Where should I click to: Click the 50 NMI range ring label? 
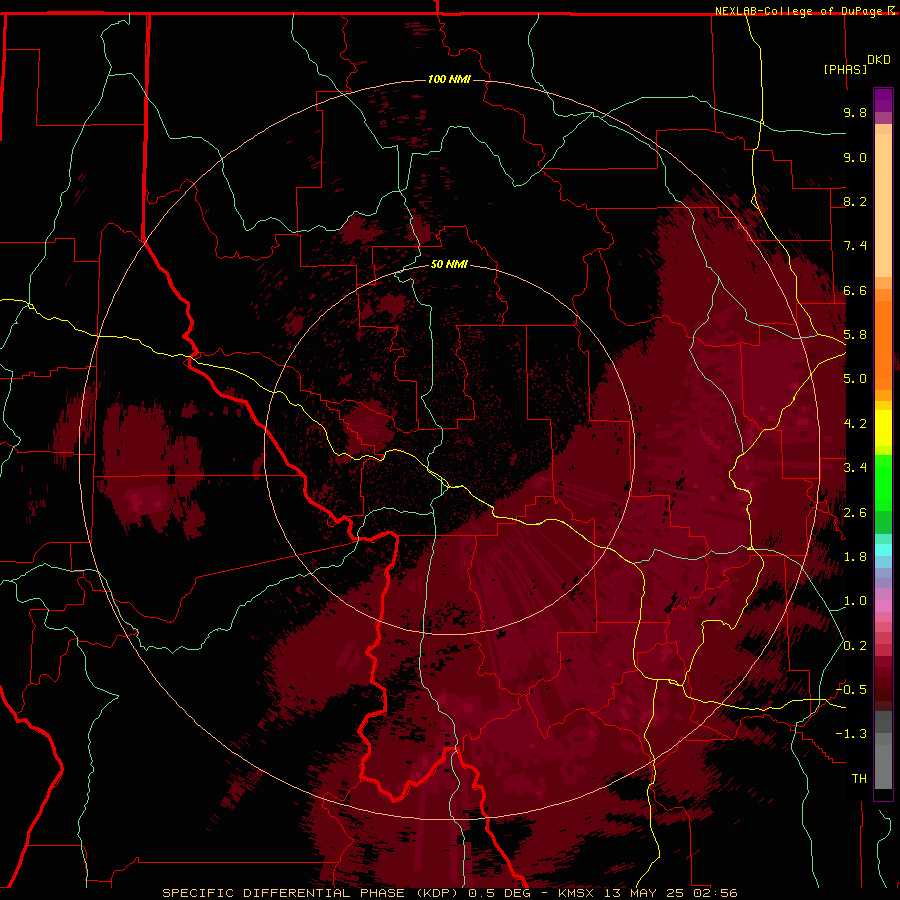point(449,264)
